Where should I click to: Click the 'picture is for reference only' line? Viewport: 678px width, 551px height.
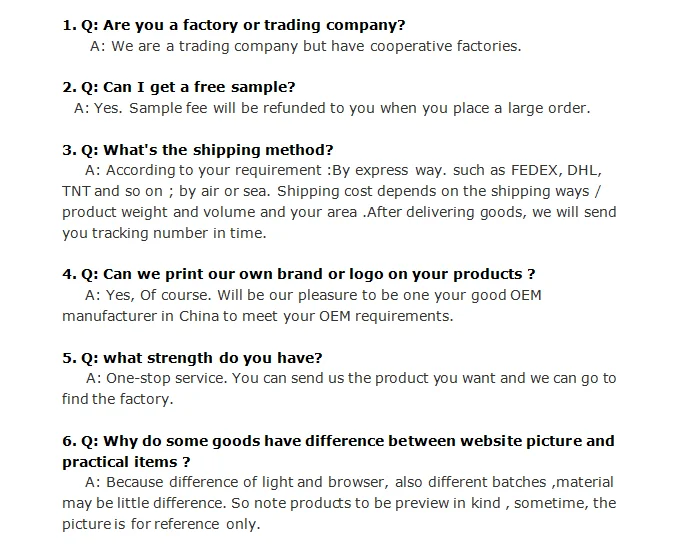pos(161,524)
